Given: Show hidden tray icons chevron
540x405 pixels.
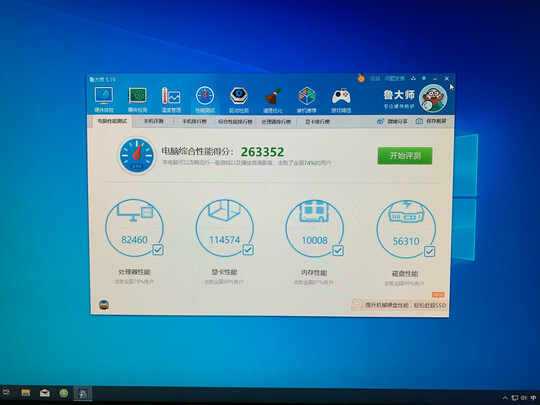Looking at the screenshot, I should coord(505,398).
